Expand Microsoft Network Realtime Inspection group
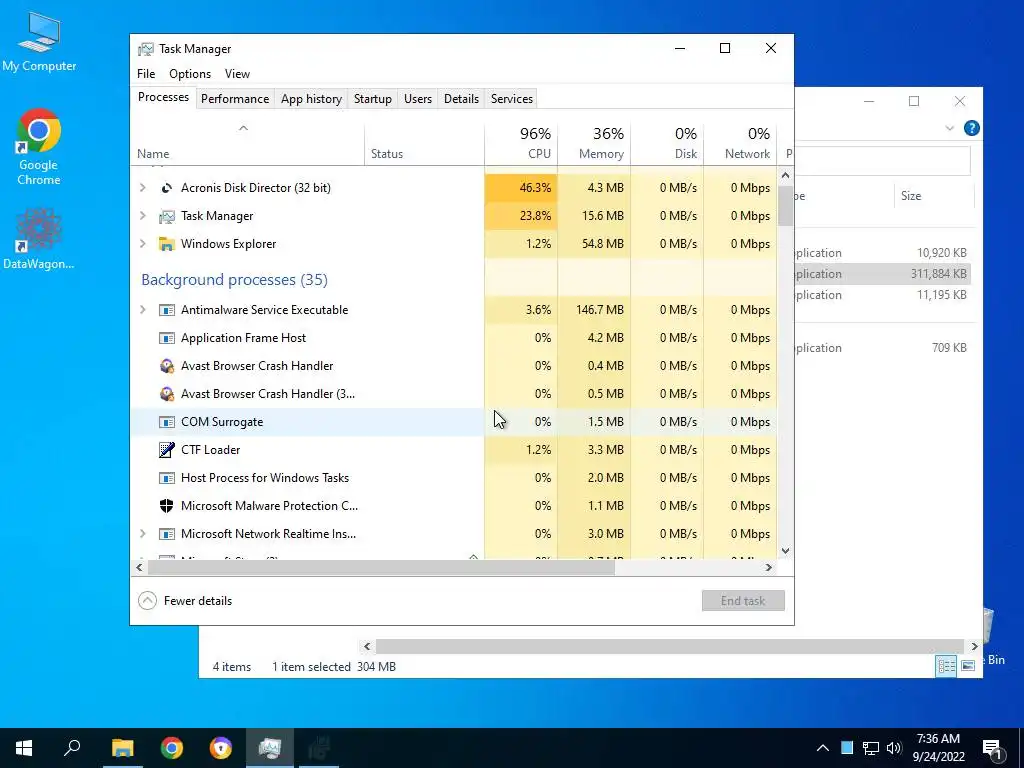The width and height of the screenshot is (1024, 768). click(x=143, y=534)
